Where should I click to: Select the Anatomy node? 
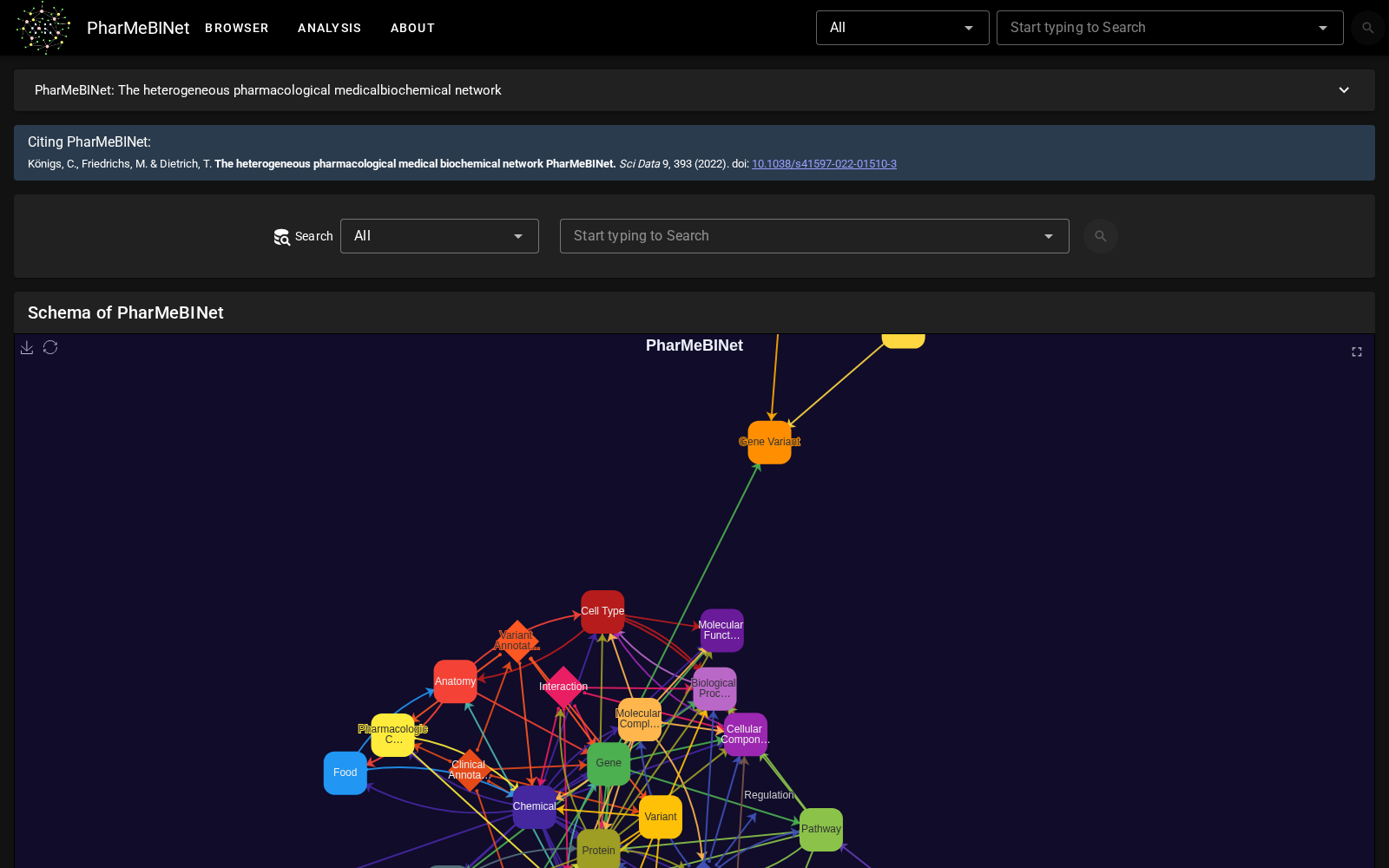(456, 681)
